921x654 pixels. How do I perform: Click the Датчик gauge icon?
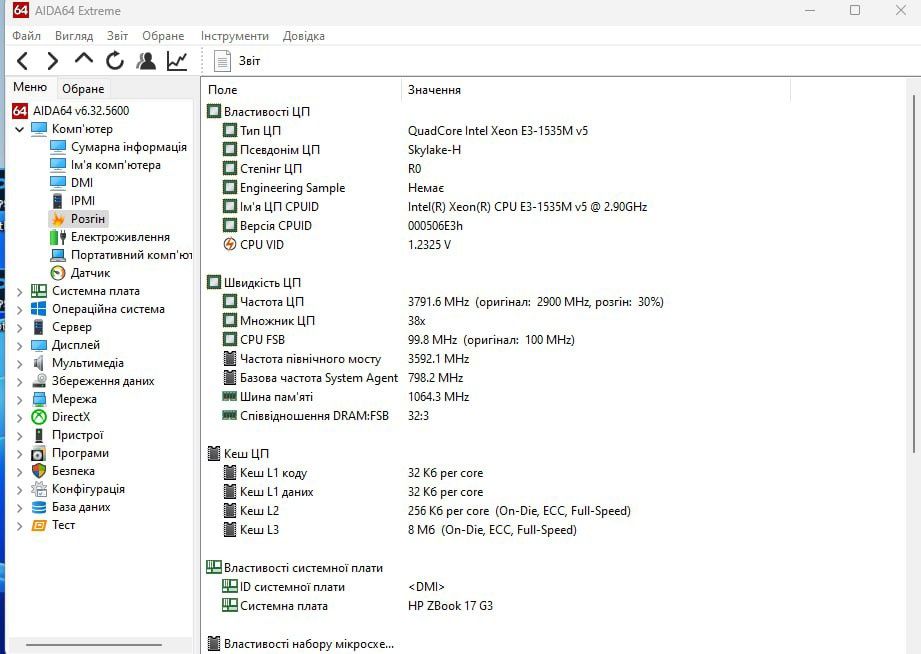tap(58, 273)
